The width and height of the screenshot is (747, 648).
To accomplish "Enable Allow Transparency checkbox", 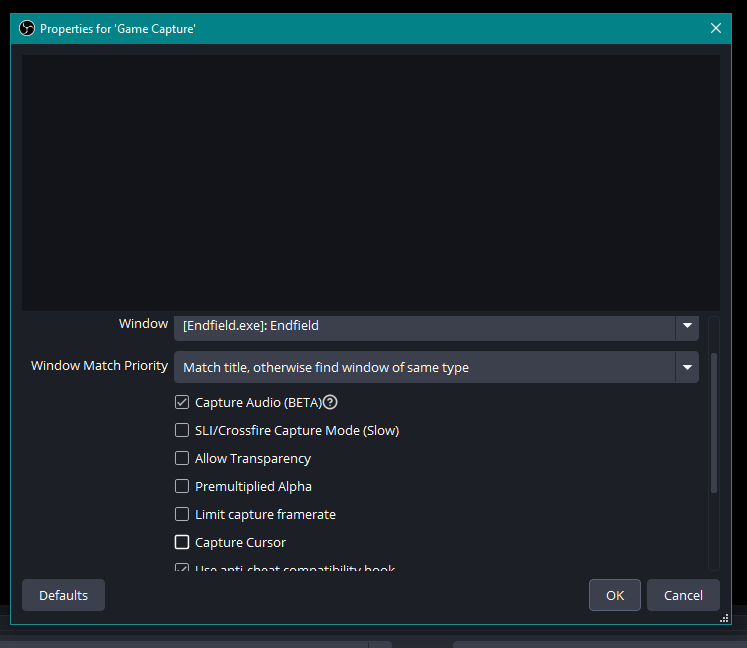I will [x=182, y=458].
